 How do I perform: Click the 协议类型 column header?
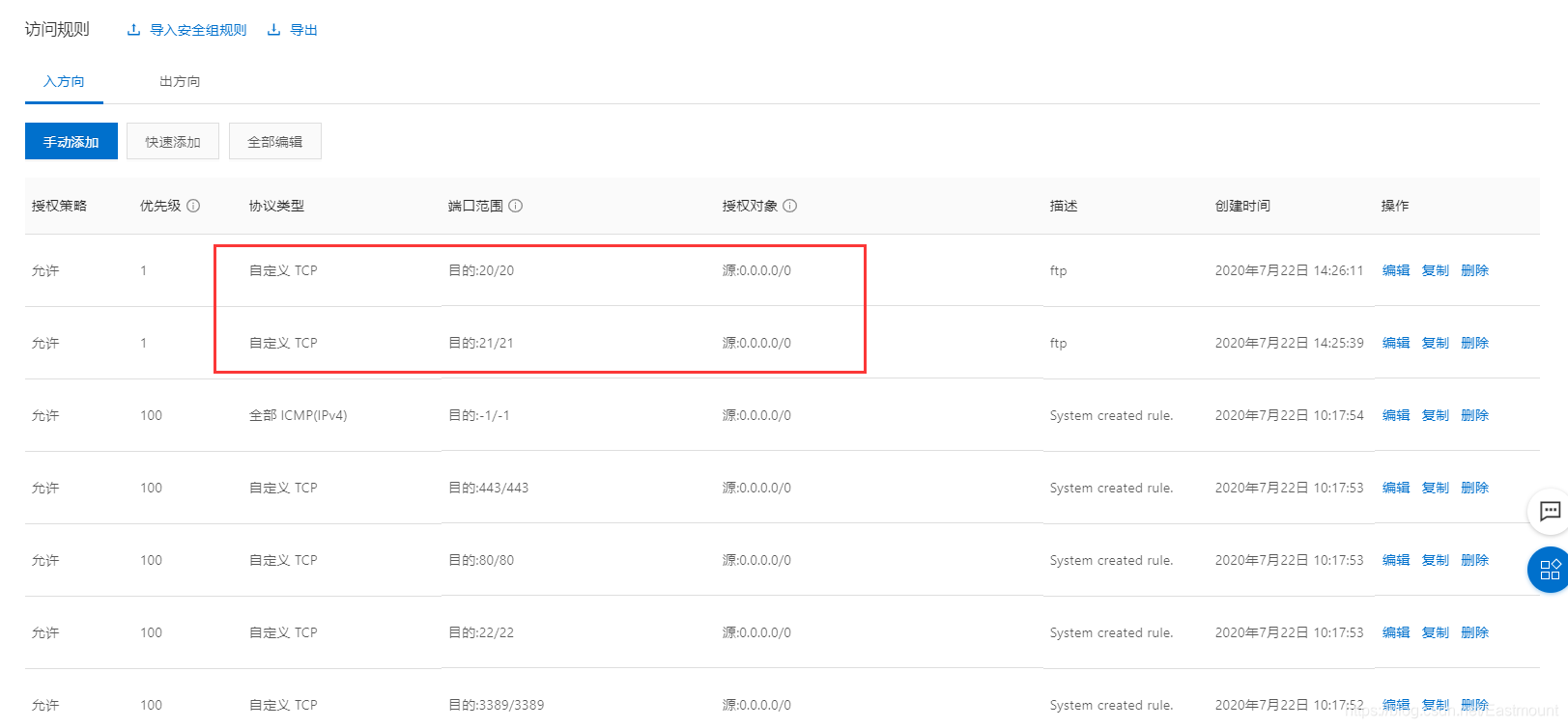tap(276, 206)
